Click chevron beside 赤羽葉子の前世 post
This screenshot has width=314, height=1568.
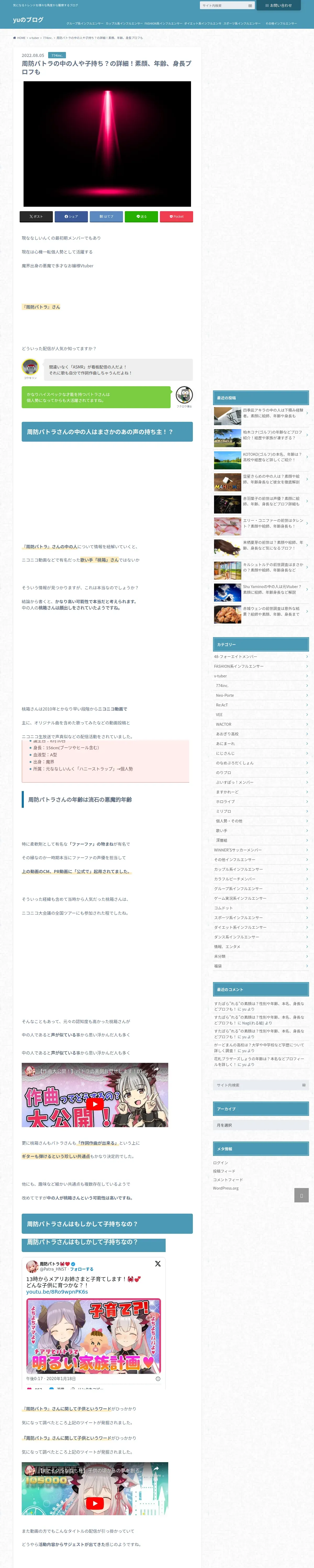[307, 501]
